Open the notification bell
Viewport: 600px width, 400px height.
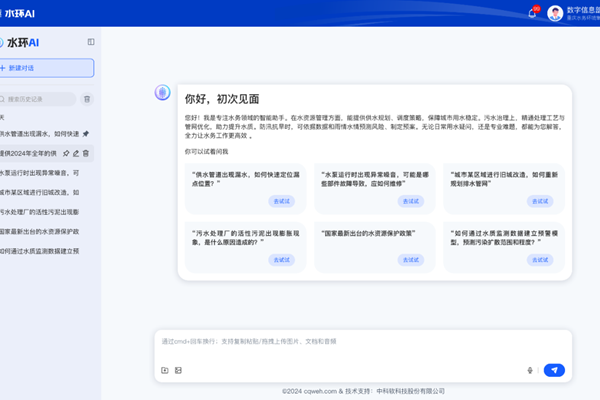click(x=532, y=13)
